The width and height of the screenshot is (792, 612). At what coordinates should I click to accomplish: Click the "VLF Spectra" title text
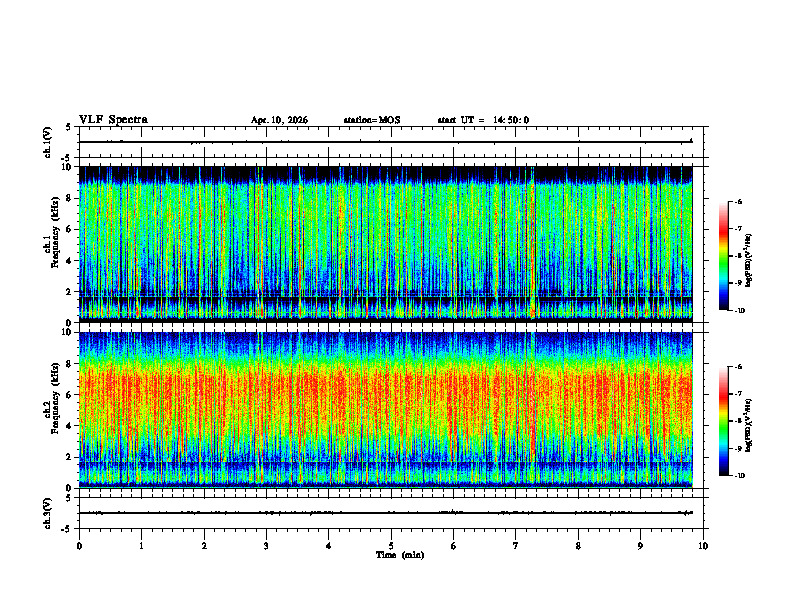(113, 120)
